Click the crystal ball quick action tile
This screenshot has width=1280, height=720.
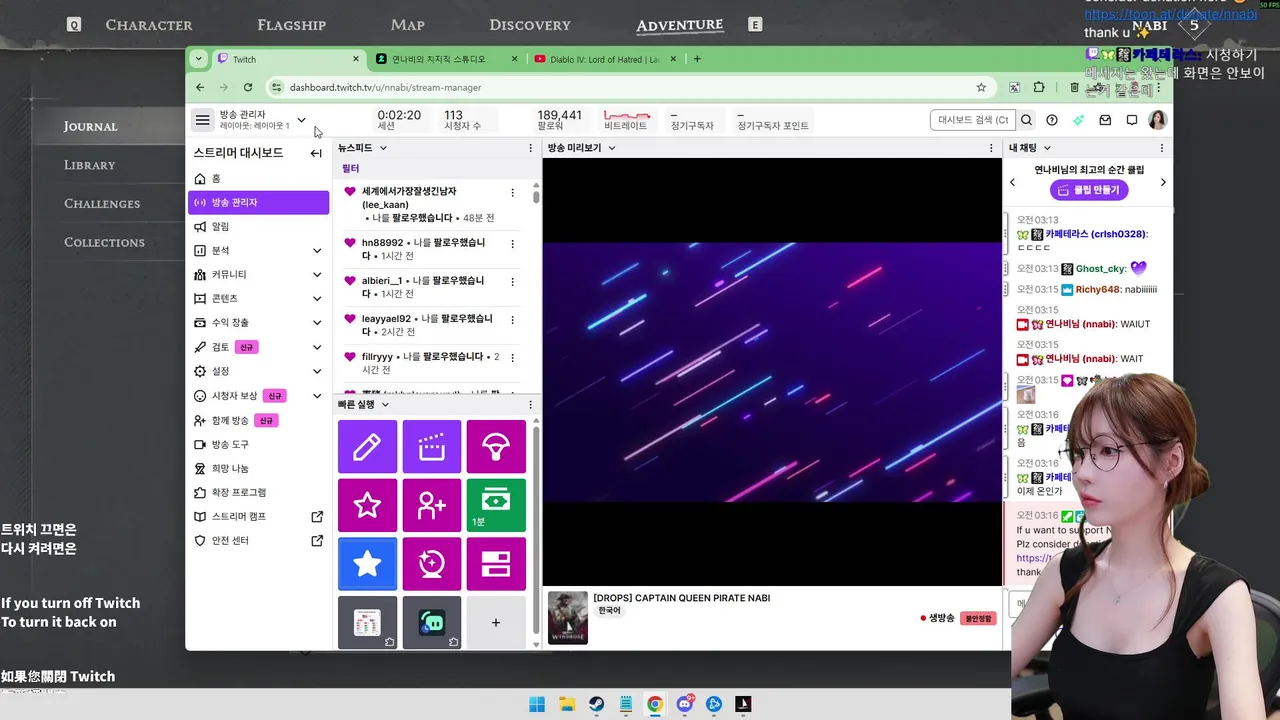coord(432,564)
